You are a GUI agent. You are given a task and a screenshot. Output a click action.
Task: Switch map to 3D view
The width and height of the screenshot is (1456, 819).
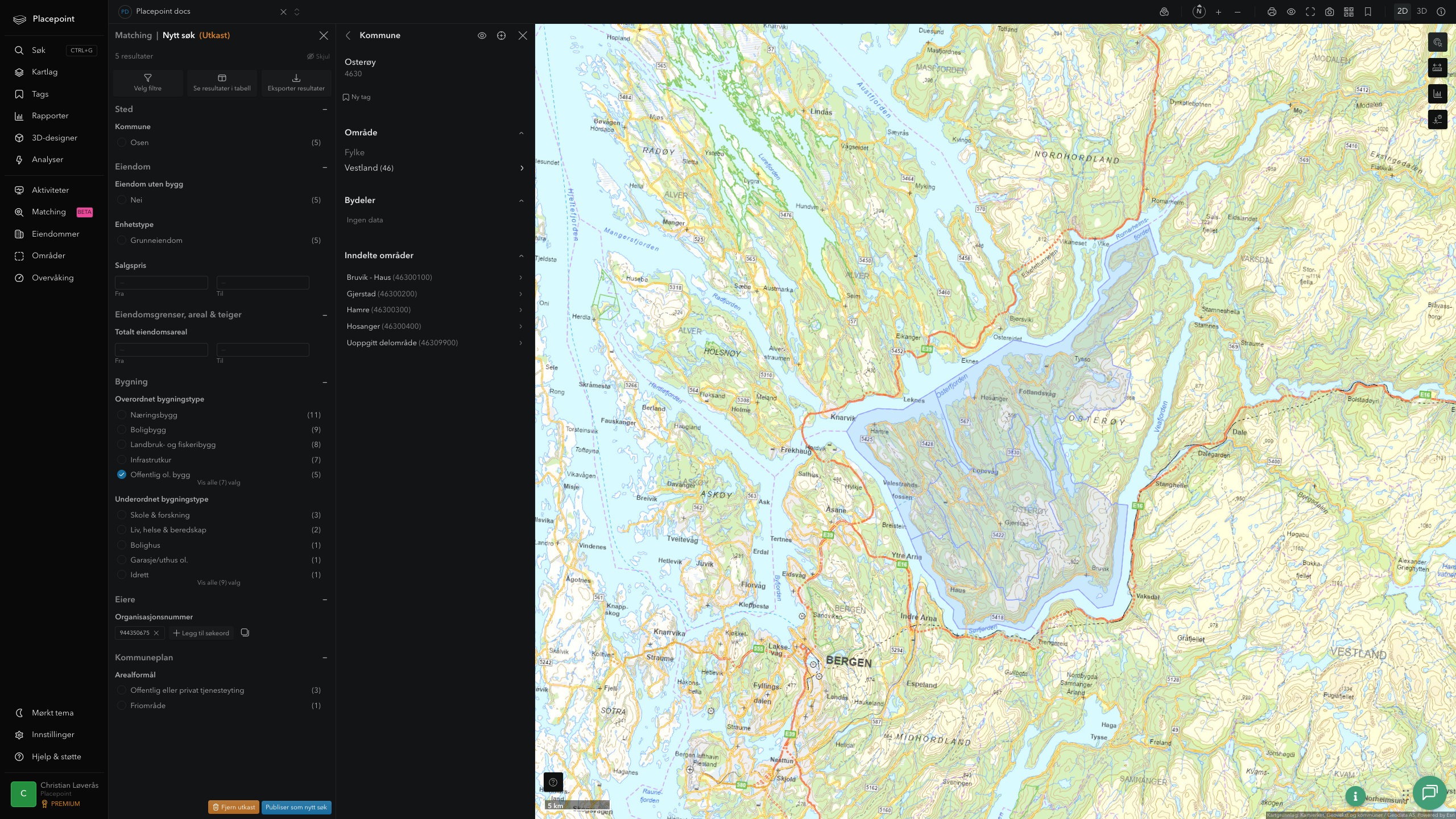(1421, 11)
